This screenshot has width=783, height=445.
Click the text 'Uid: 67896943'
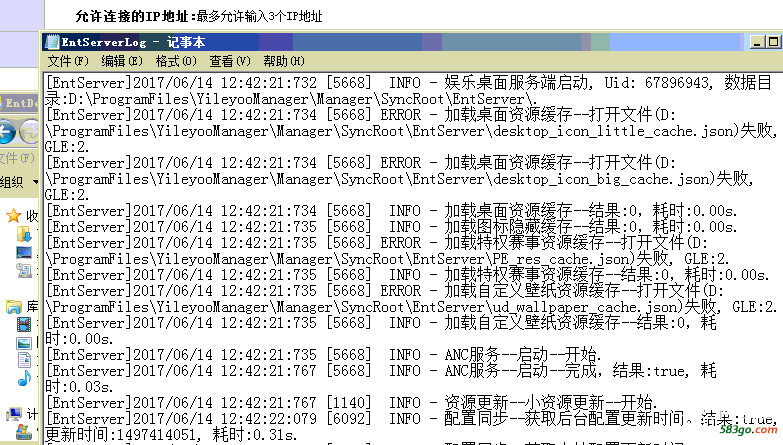click(657, 83)
